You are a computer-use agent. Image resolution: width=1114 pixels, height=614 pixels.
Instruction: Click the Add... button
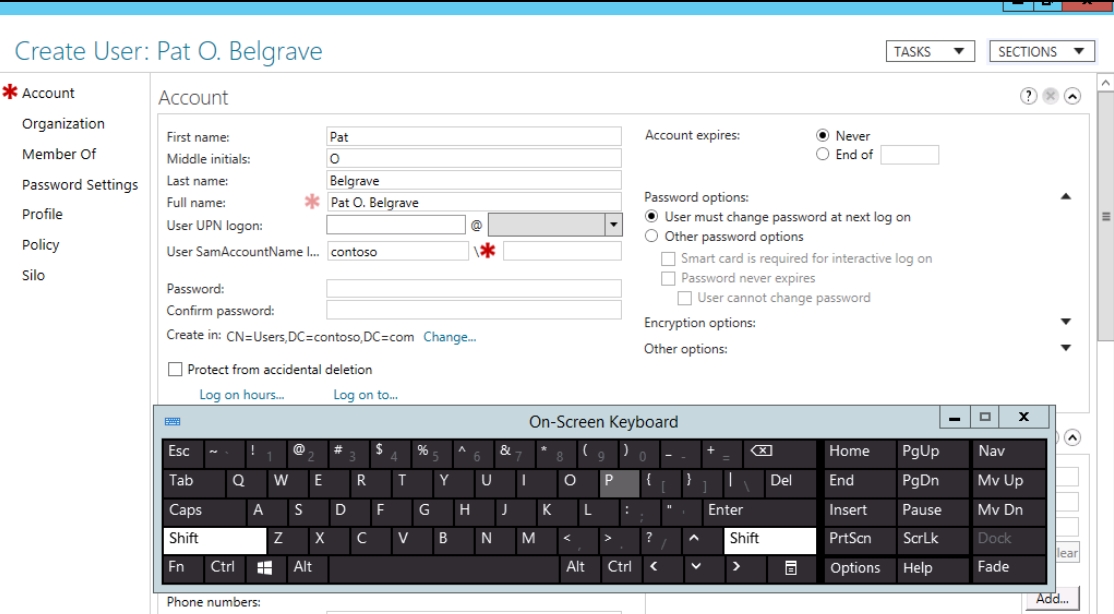pos(1052,599)
